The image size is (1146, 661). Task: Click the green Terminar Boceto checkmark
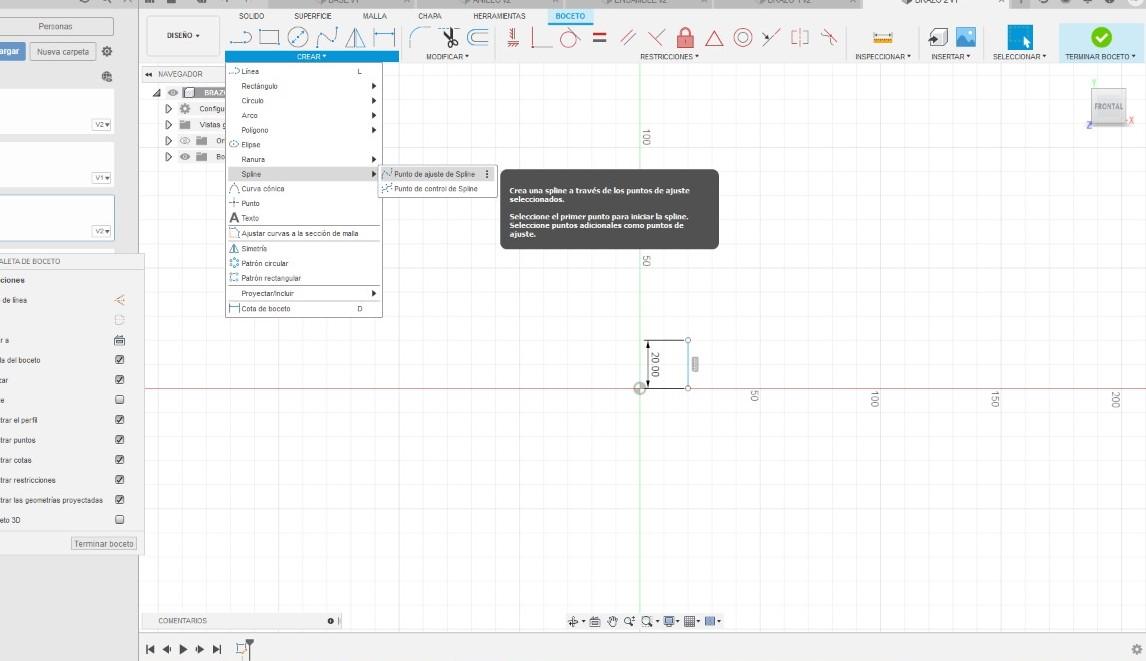click(x=1101, y=37)
